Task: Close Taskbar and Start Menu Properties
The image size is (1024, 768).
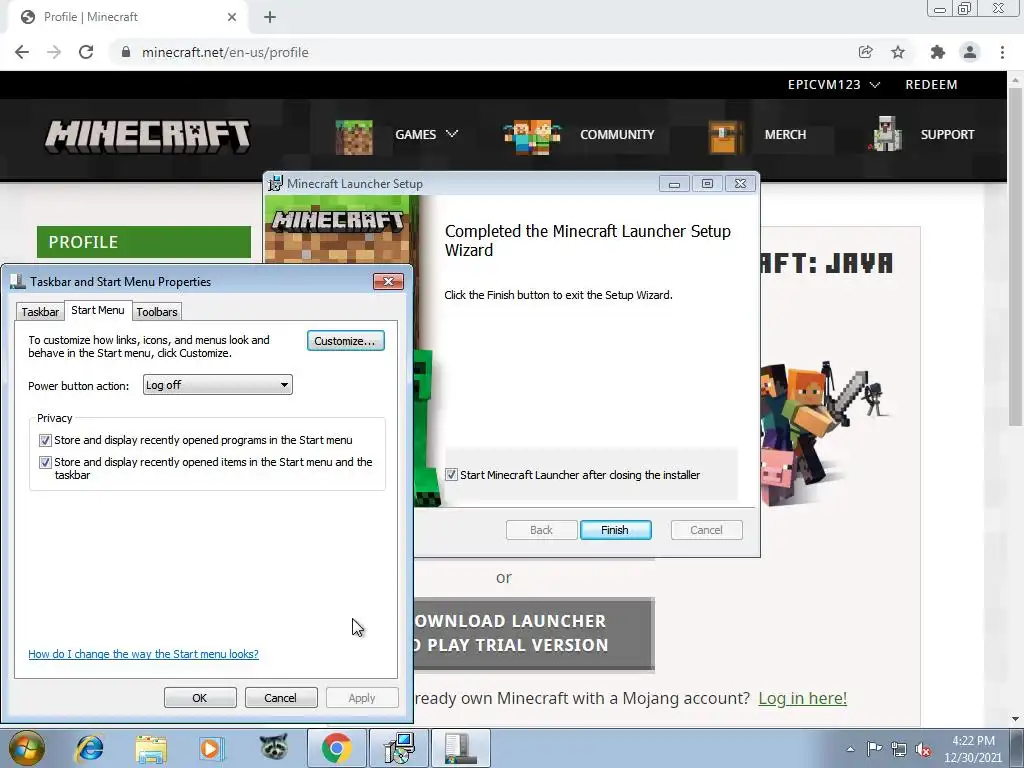Action: point(389,281)
